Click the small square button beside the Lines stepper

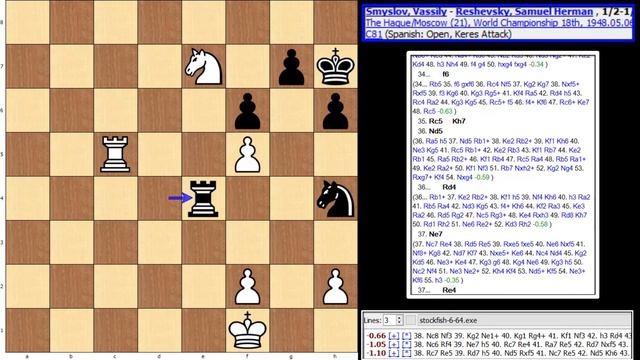[x=411, y=320]
